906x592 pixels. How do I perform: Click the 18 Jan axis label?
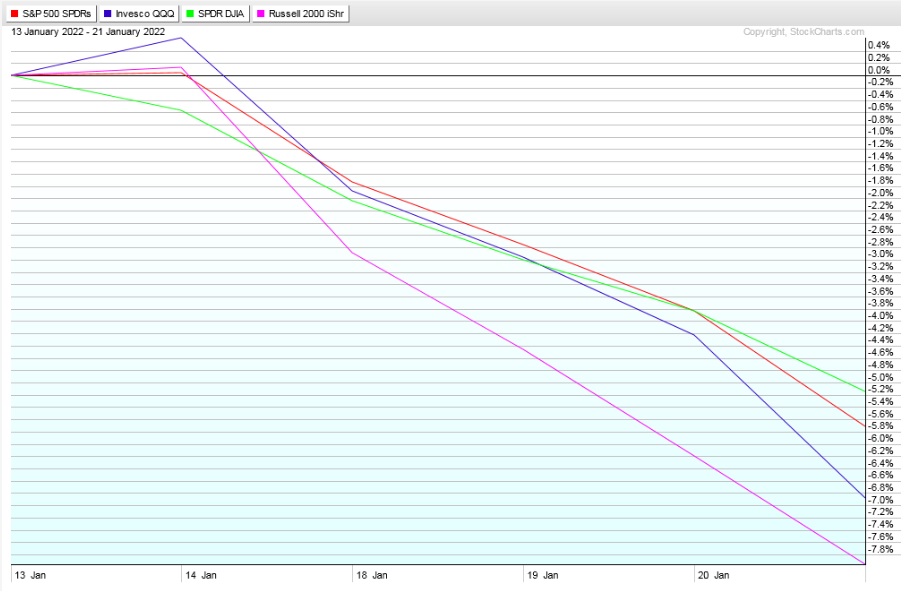pos(372,575)
